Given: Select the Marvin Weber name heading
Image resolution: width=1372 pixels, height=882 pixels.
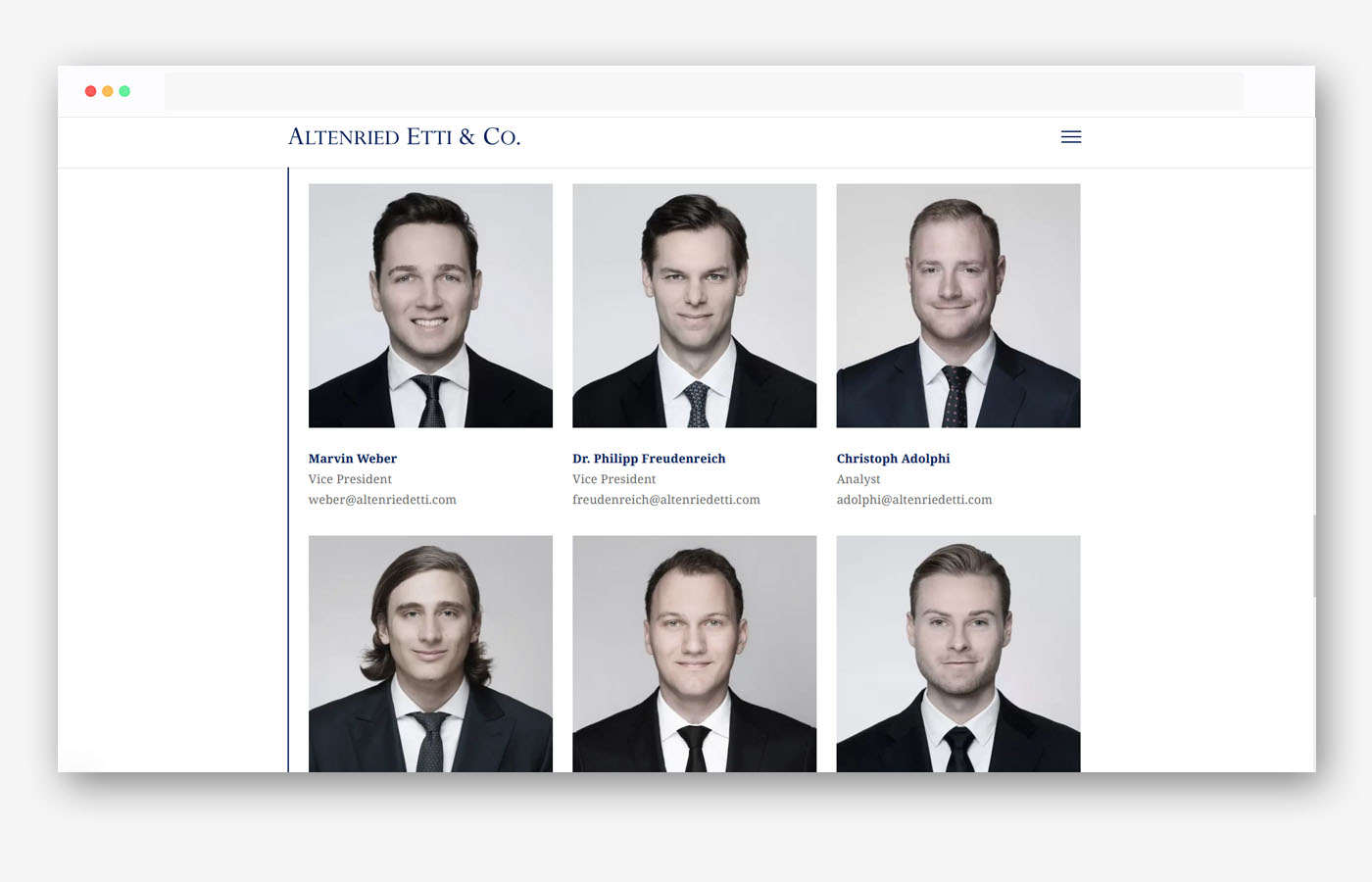Looking at the screenshot, I should [353, 459].
